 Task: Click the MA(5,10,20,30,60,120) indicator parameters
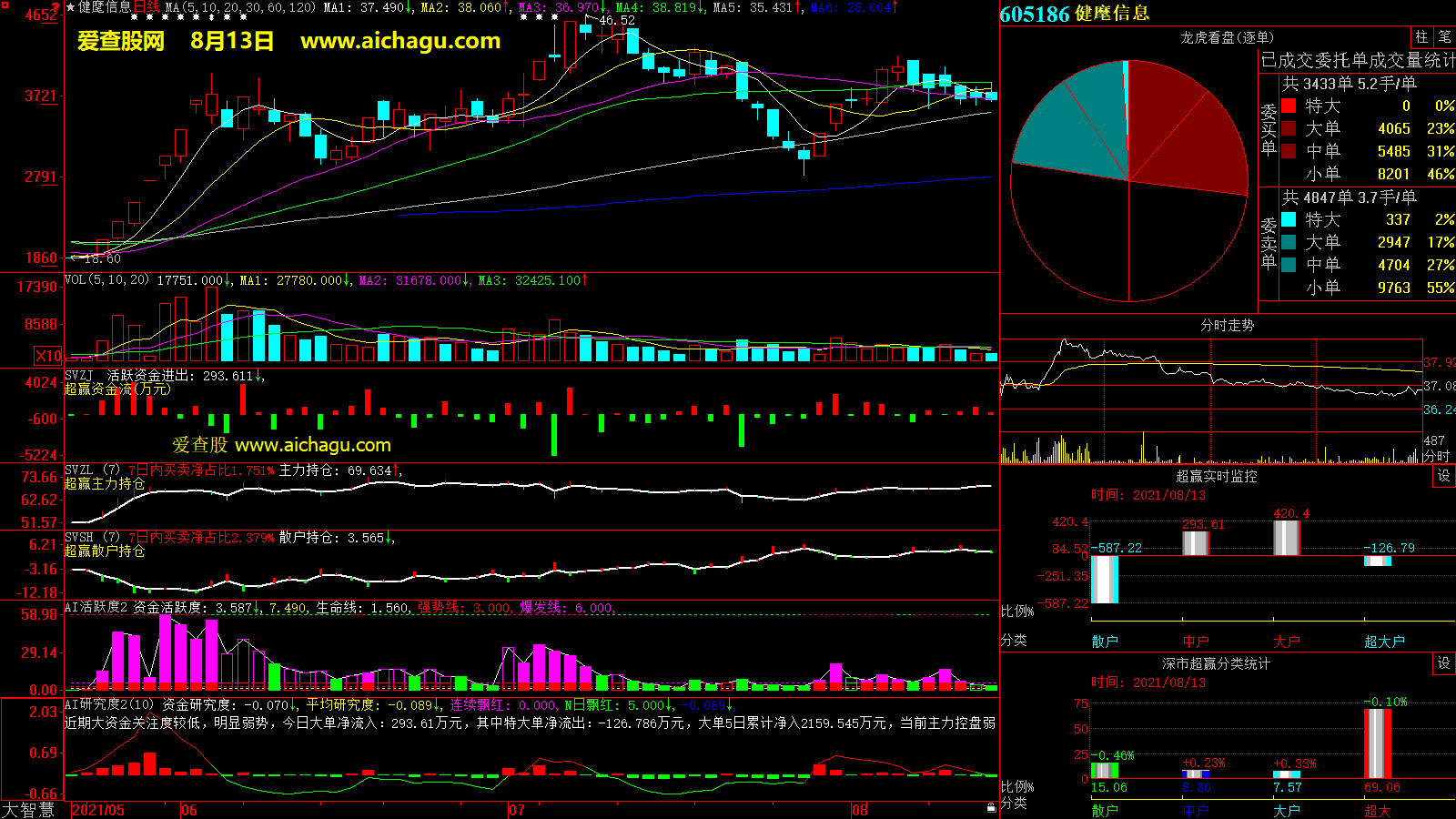240,7
